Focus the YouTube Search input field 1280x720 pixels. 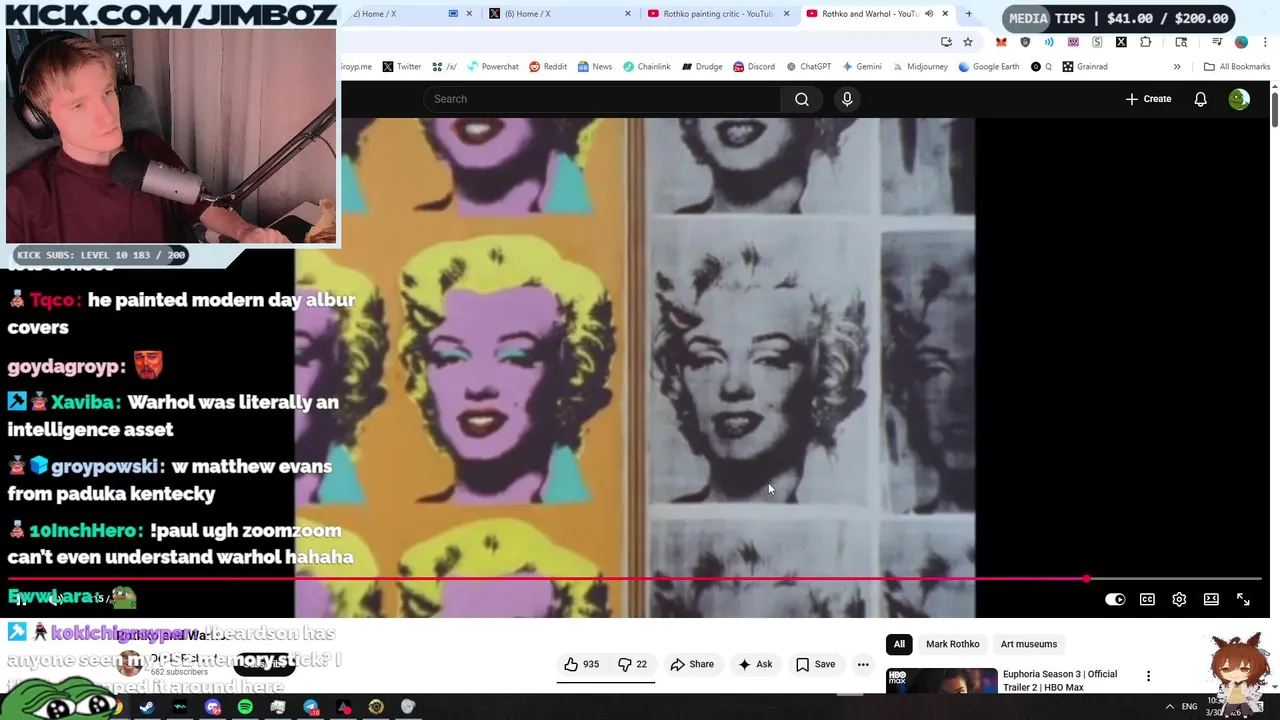click(x=603, y=99)
